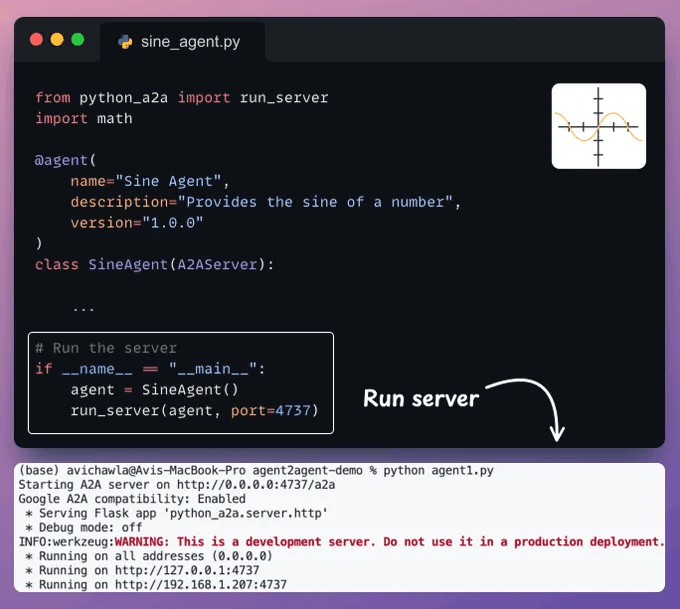Screen dimensions: 680x609
Task: Click the red close window button
Action: coord(36,39)
